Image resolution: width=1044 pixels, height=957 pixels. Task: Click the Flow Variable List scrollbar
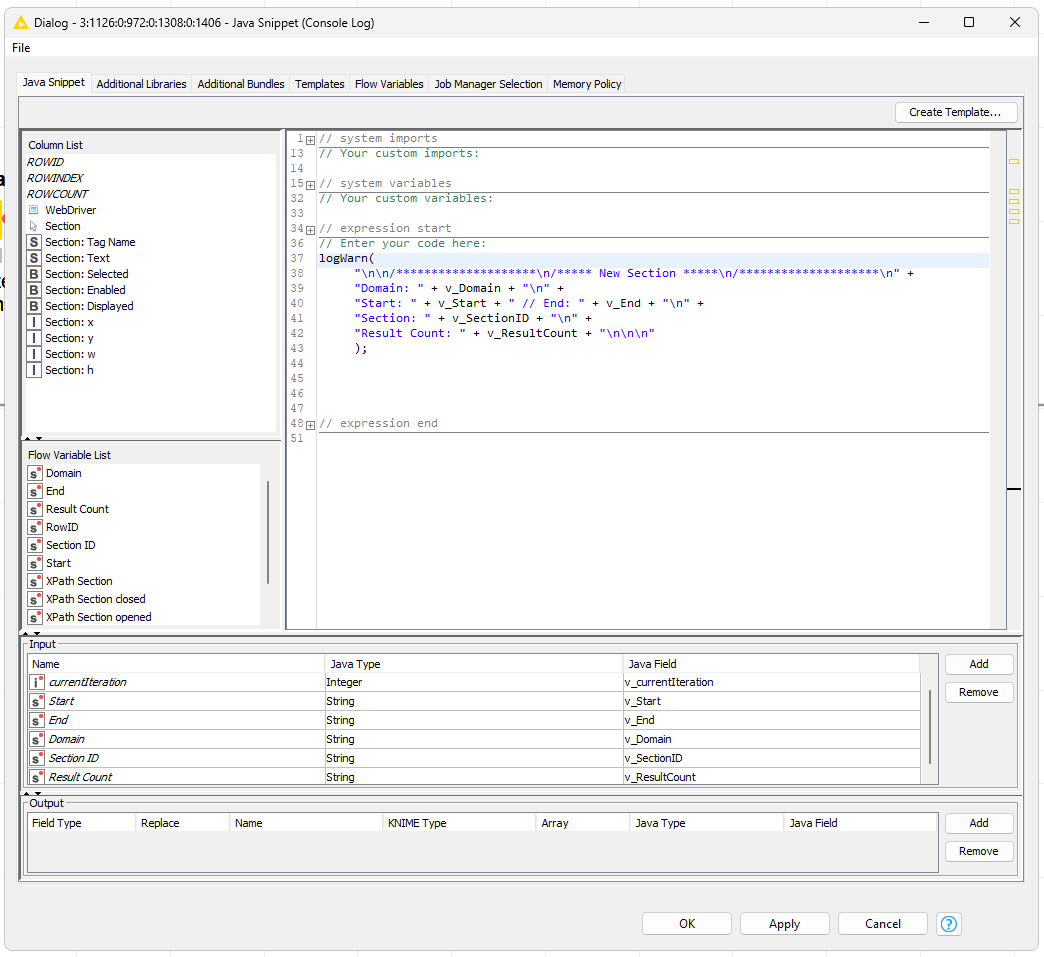point(267,532)
